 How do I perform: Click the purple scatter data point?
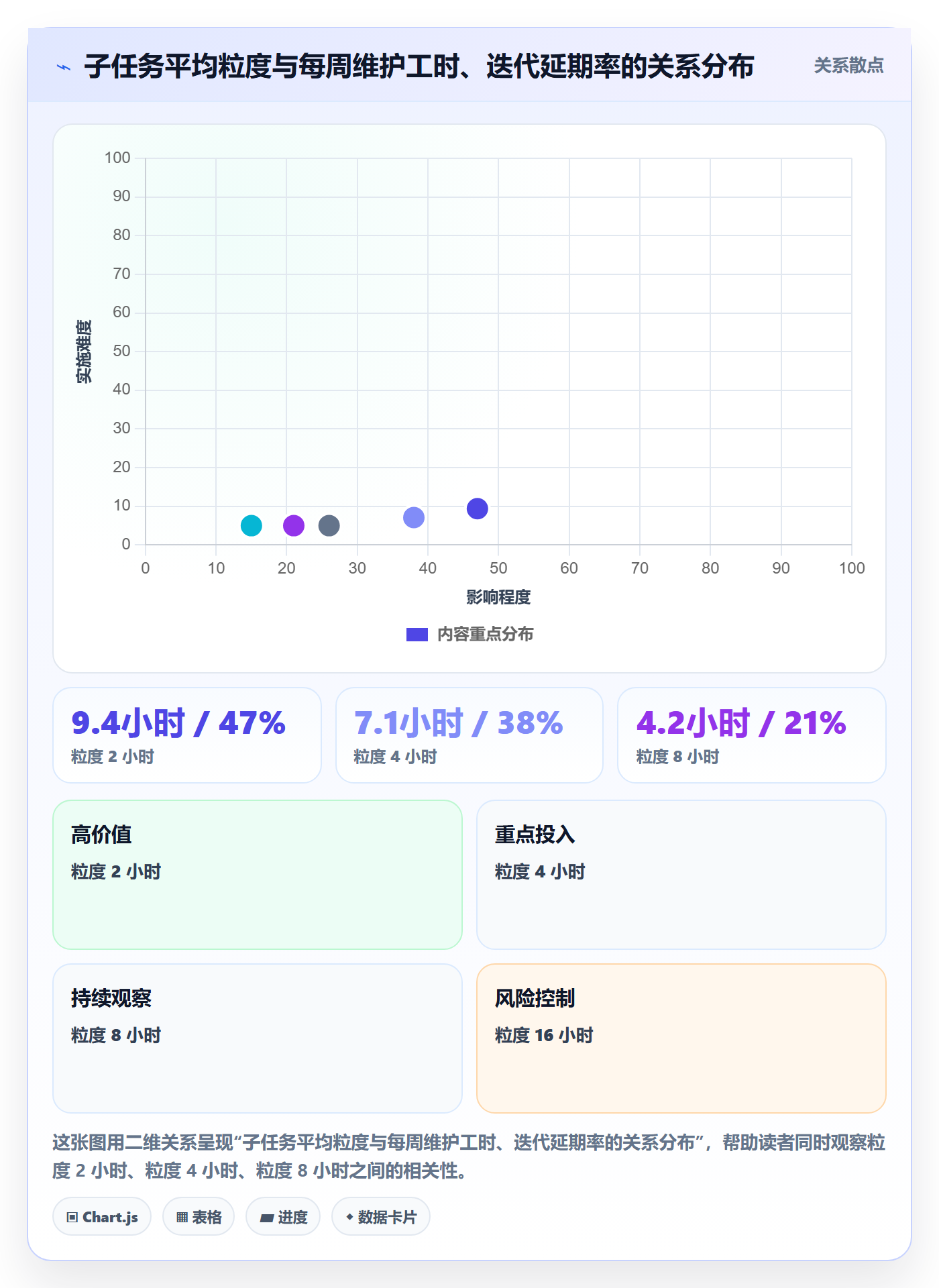coord(294,525)
